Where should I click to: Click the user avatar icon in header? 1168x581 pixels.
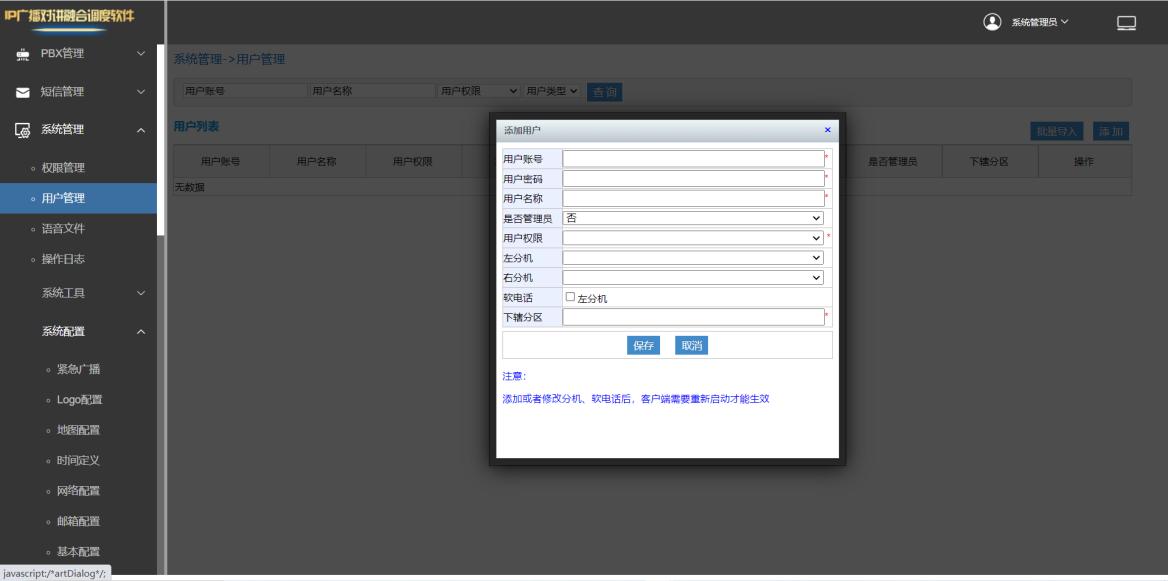pyautogui.click(x=992, y=22)
